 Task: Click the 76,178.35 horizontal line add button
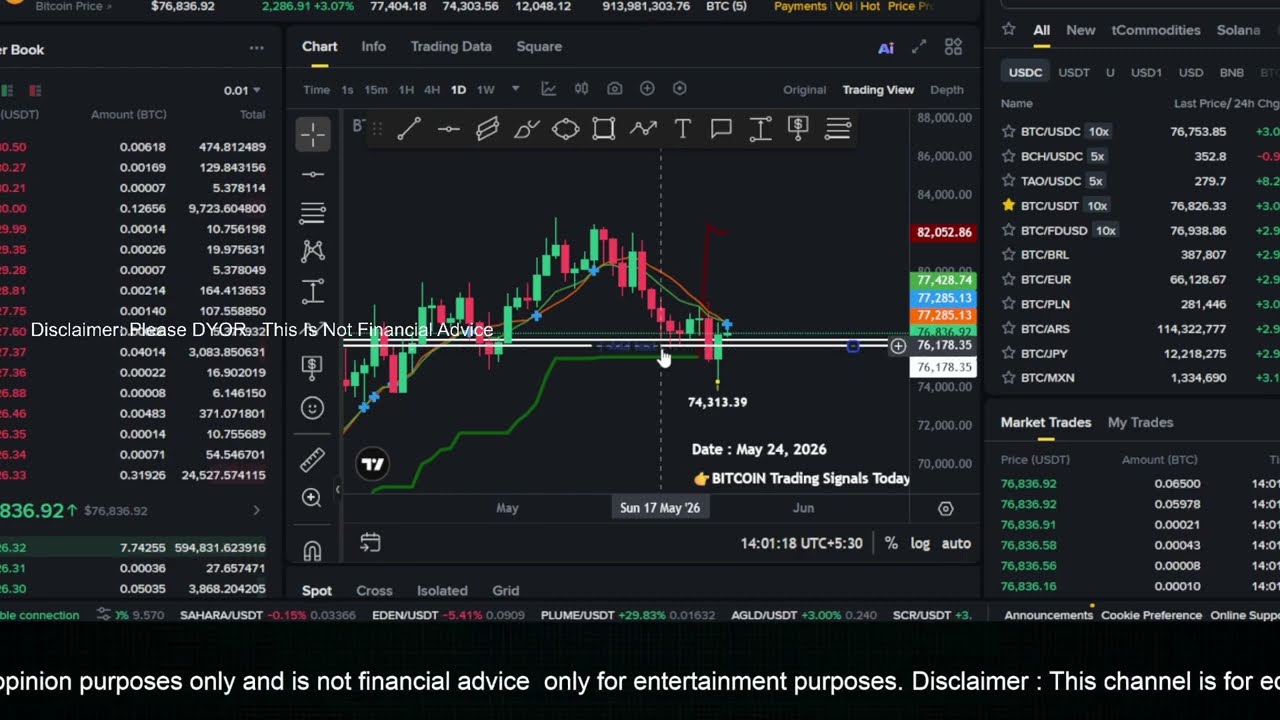[x=898, y=346]
